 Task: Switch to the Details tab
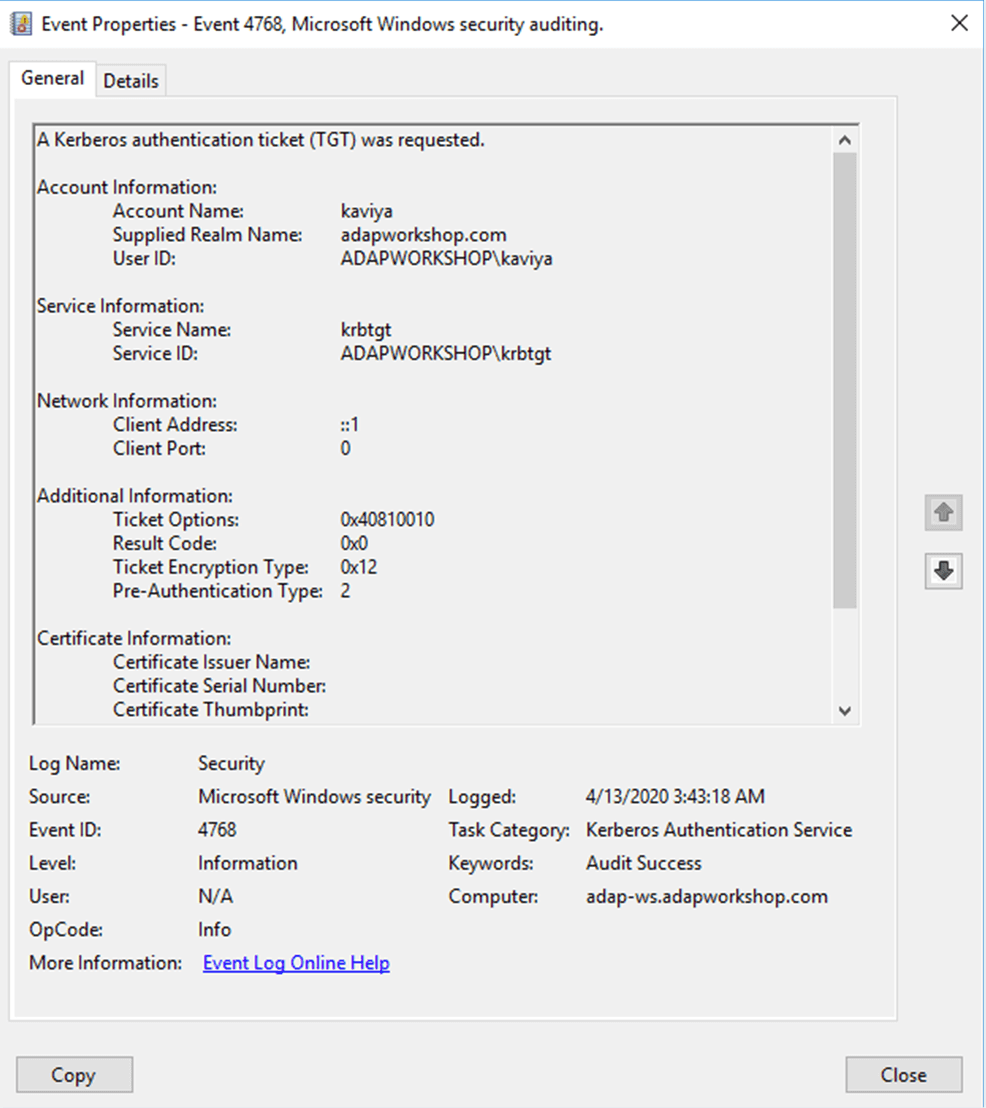131,79
